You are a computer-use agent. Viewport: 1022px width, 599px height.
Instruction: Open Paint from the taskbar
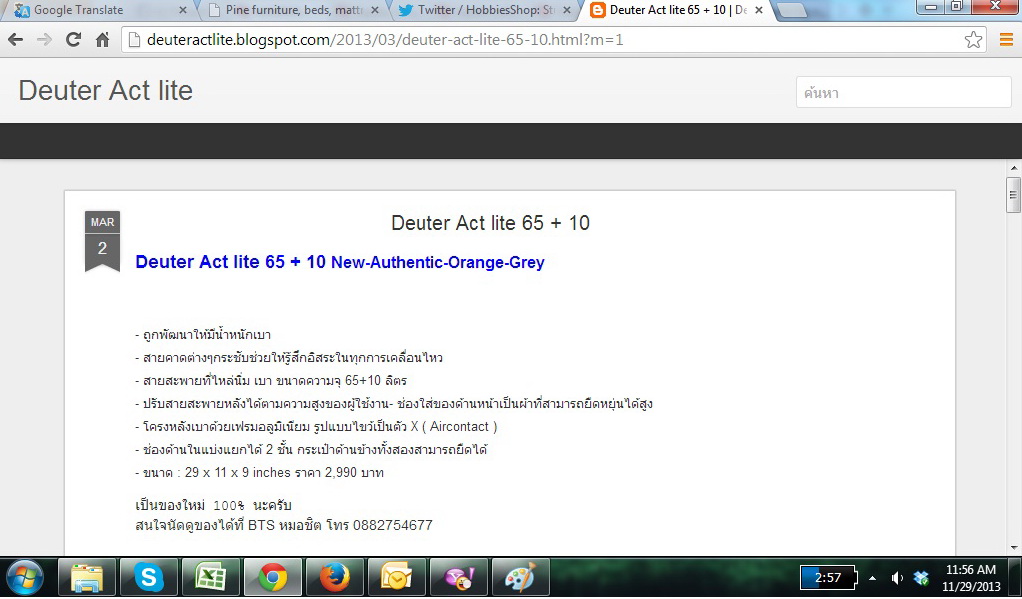[x=520, y=577]
